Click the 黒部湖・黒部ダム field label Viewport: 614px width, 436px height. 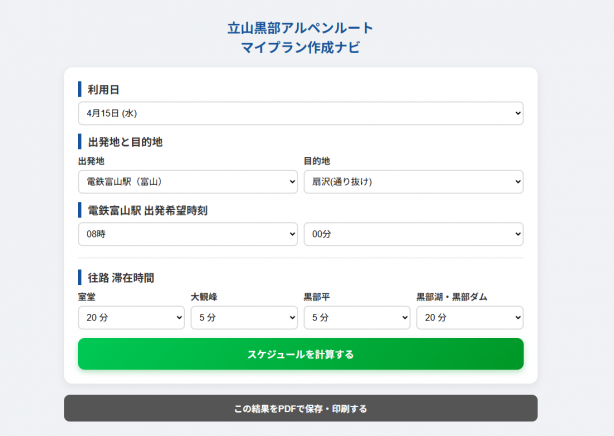(x=451, y=297)
